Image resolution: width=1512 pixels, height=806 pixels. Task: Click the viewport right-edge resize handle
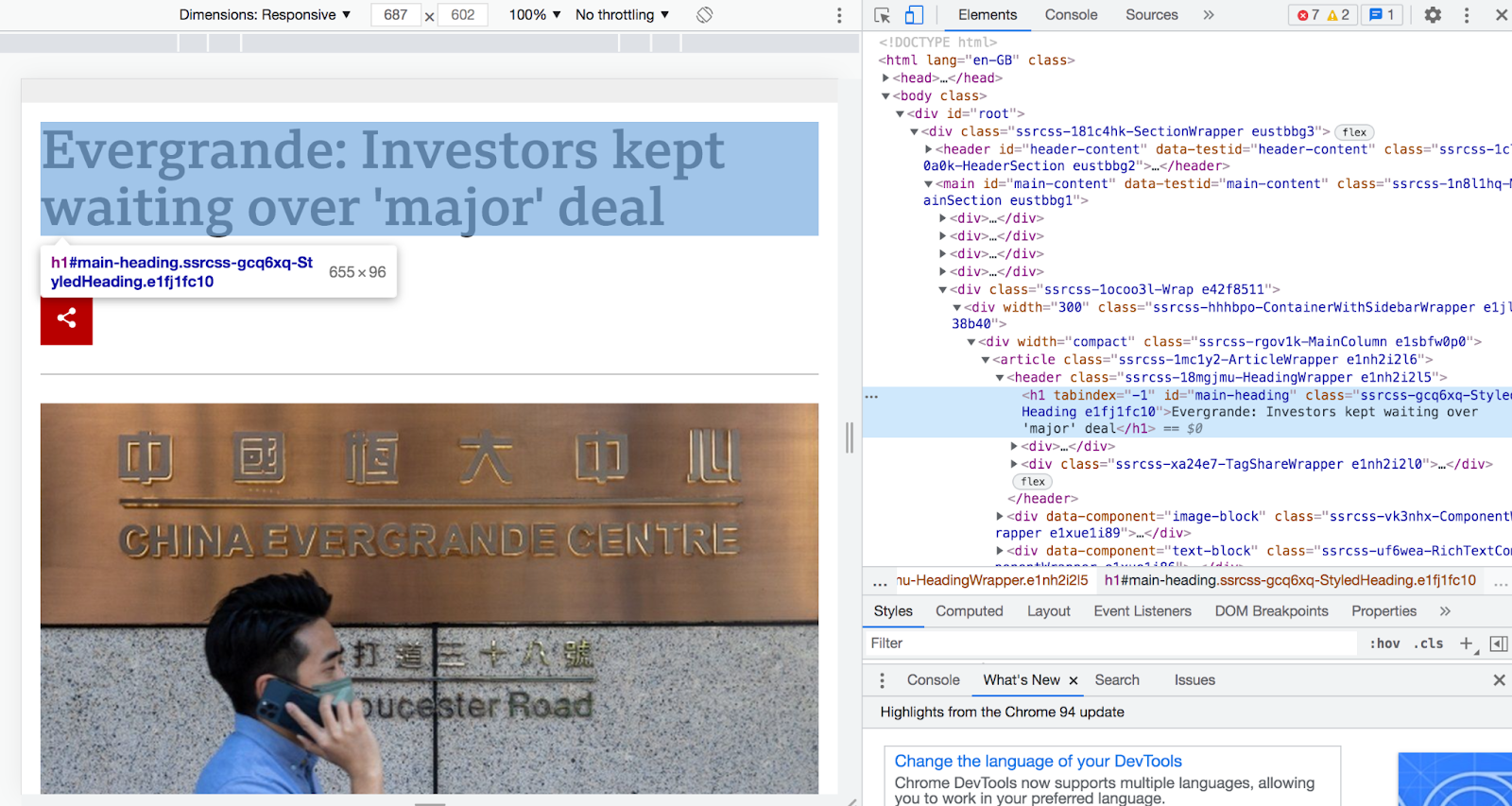coord(850,437)
